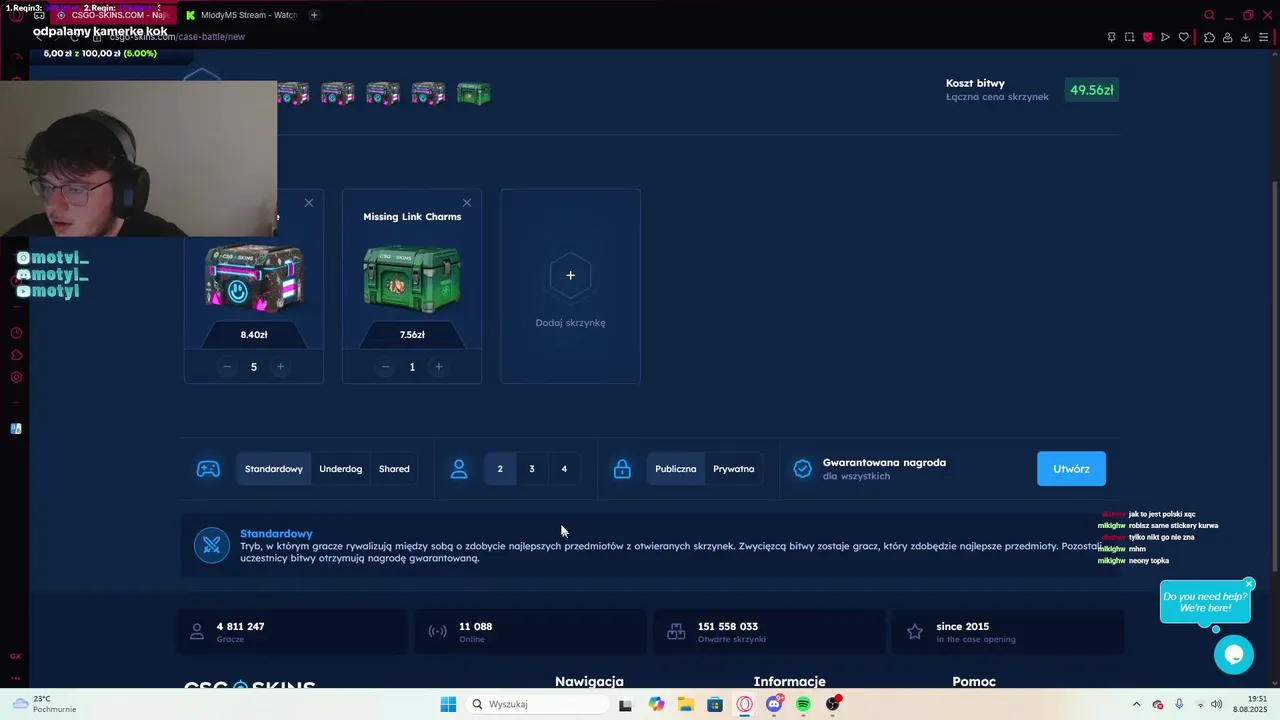
Task: Open the sidebar extensions cube icon
Action: (16, 355)
